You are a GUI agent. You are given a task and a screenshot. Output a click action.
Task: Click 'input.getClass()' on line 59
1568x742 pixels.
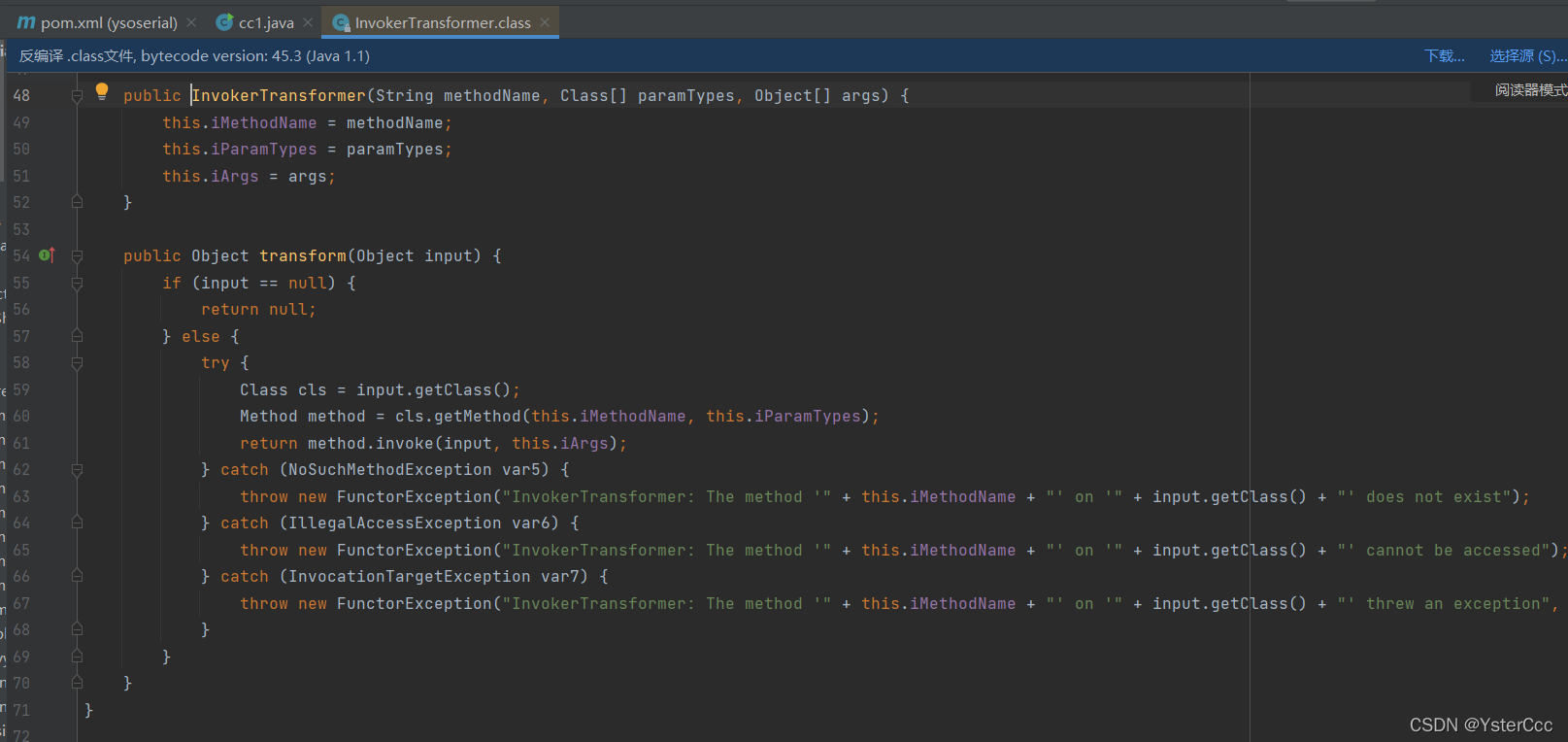point(434,389)
